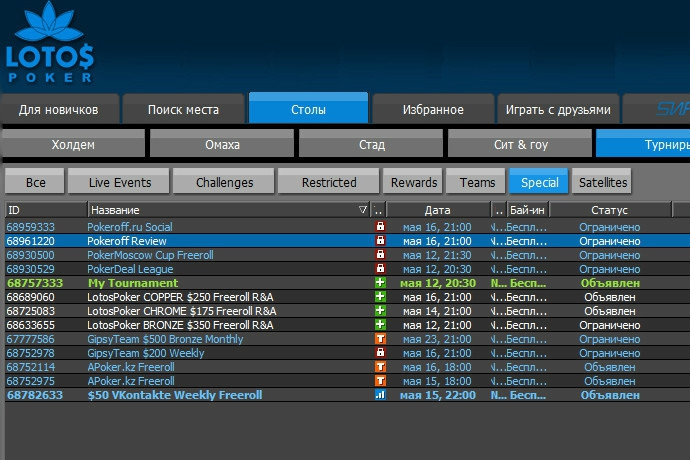Image resolution: width=690 pixels, height=460 pixels.
Task: Select PokerDeal League tournament name
Action: coord(130,269)
